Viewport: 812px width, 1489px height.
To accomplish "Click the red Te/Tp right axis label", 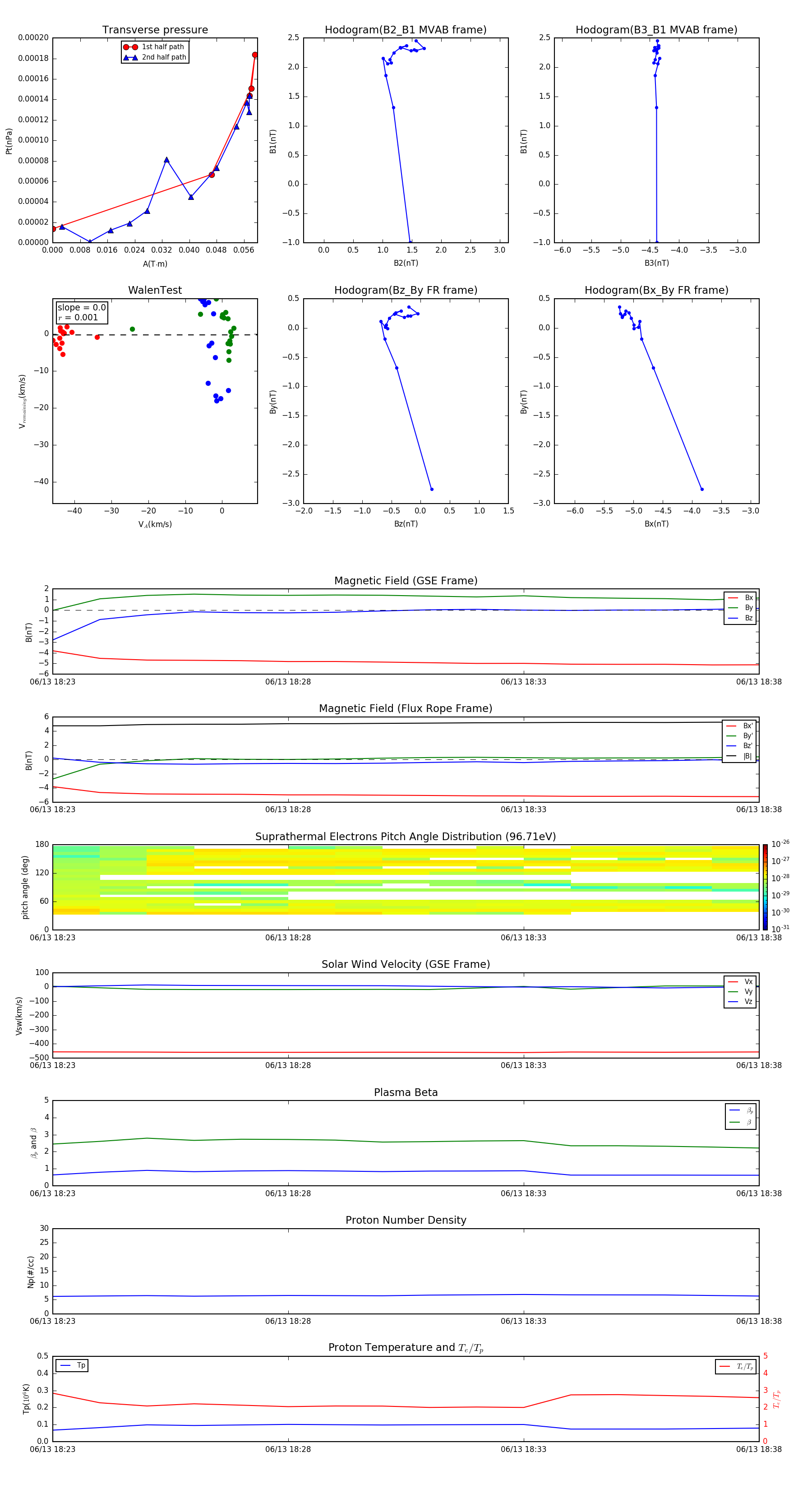I will tap(777, 1399).
